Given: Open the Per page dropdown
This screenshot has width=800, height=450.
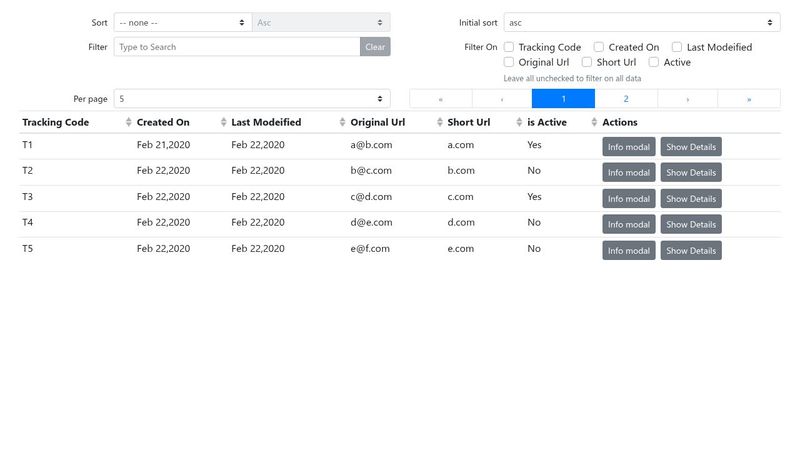Looking at the screenshot, I should (251, 99).
